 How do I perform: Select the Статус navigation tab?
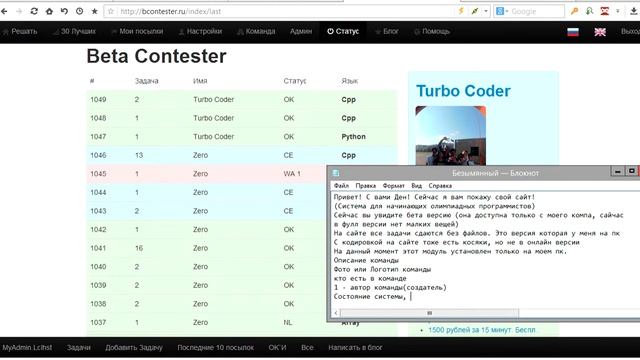click(343, 31)
